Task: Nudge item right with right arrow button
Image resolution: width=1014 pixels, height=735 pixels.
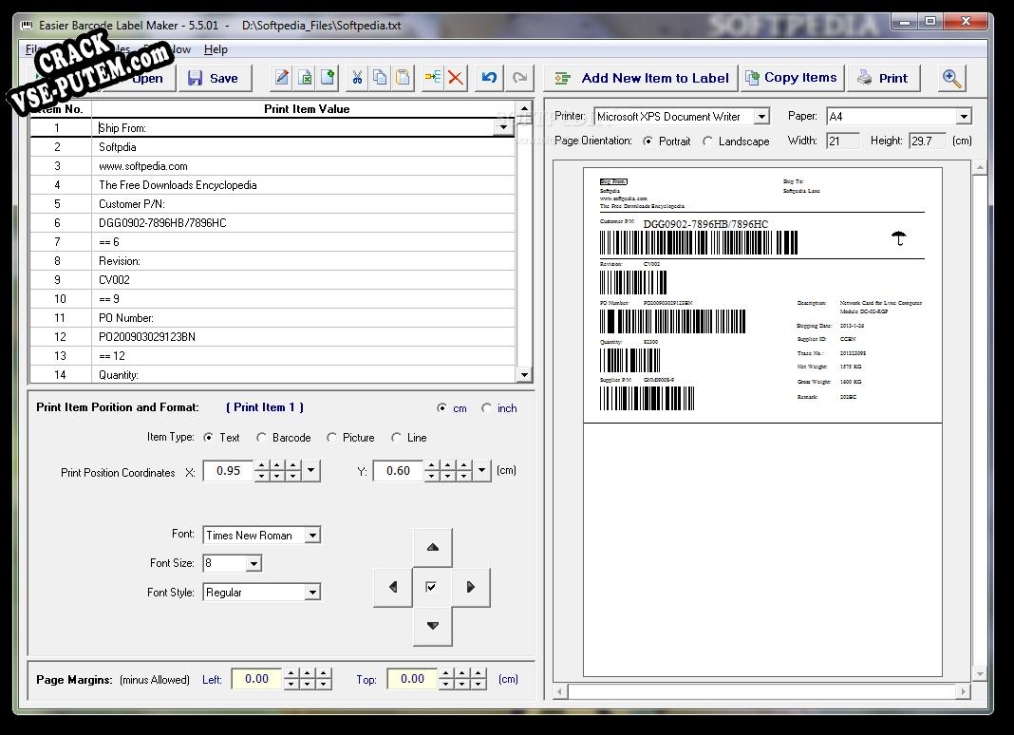Action: (x=471, y=587)
